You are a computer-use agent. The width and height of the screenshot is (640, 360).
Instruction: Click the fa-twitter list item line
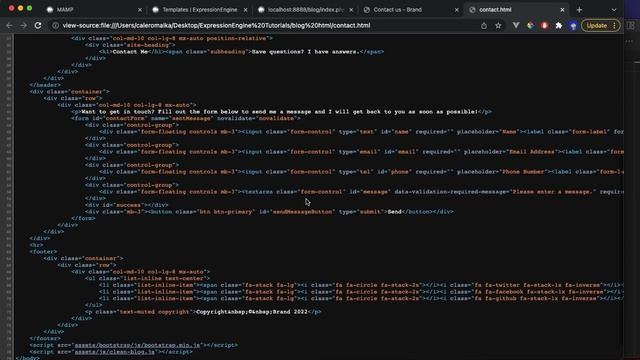[361, 285]
